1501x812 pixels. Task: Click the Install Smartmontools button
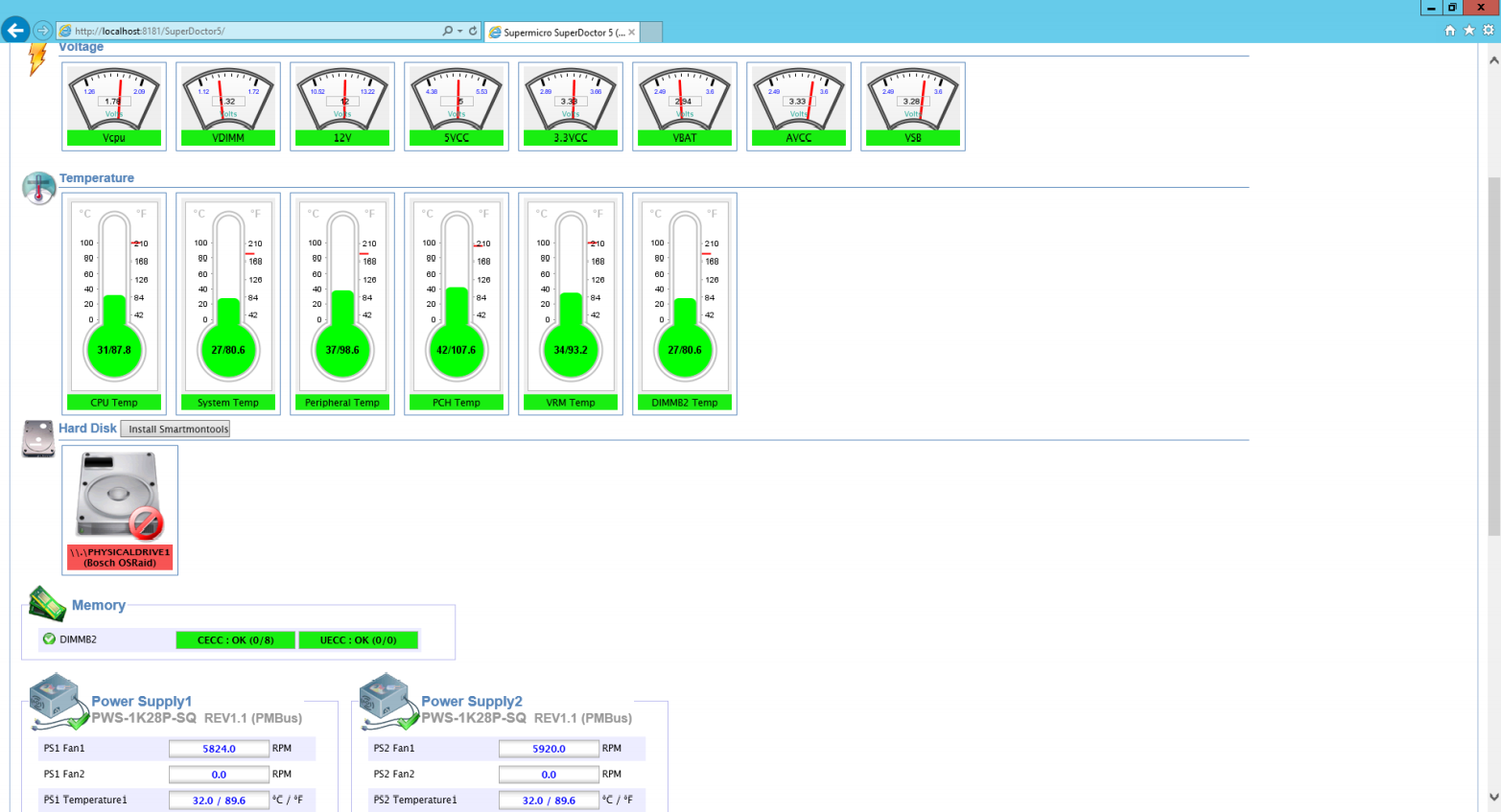[x=176, y=429]
